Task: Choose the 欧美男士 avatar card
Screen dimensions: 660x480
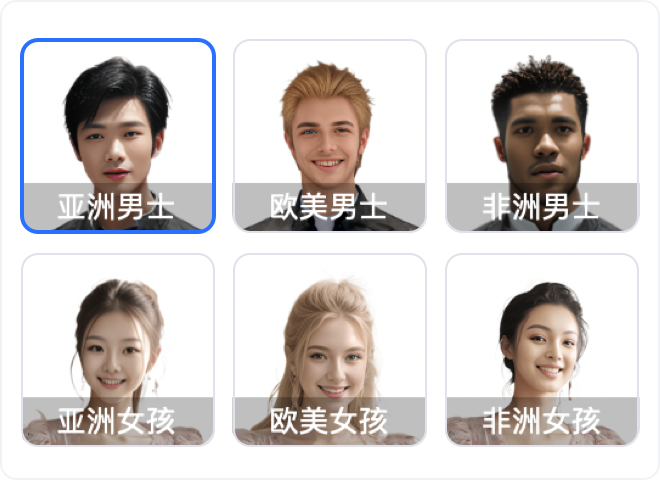Action: point(330,136)
